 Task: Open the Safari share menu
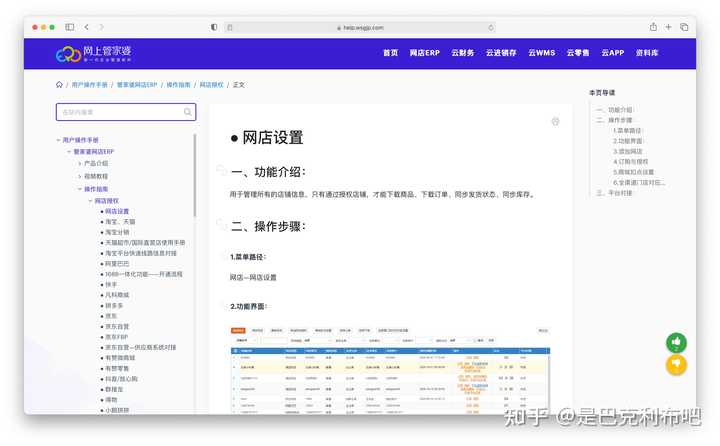point(653,27)
